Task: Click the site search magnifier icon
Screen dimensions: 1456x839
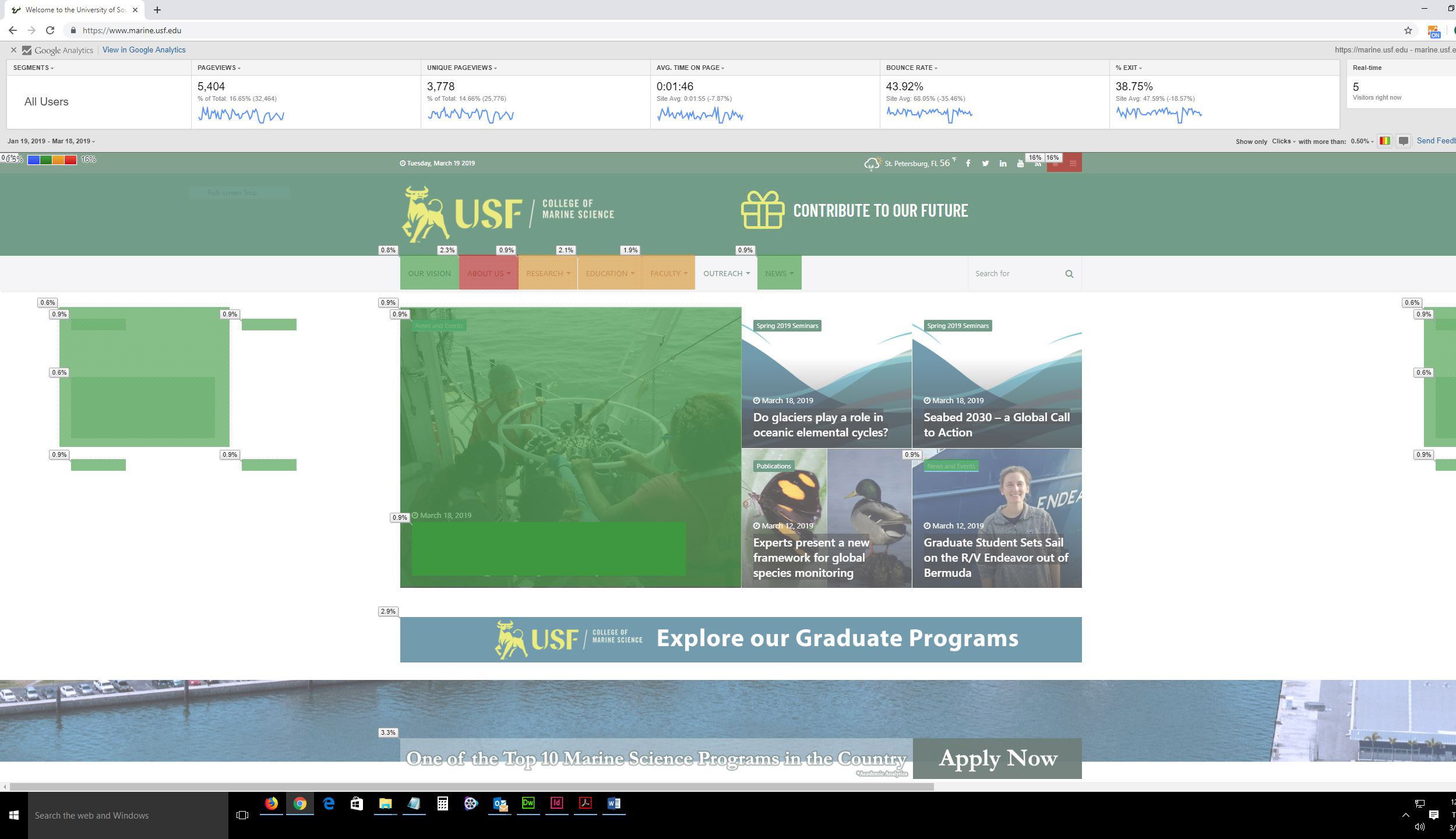Action: (1069, 274)
